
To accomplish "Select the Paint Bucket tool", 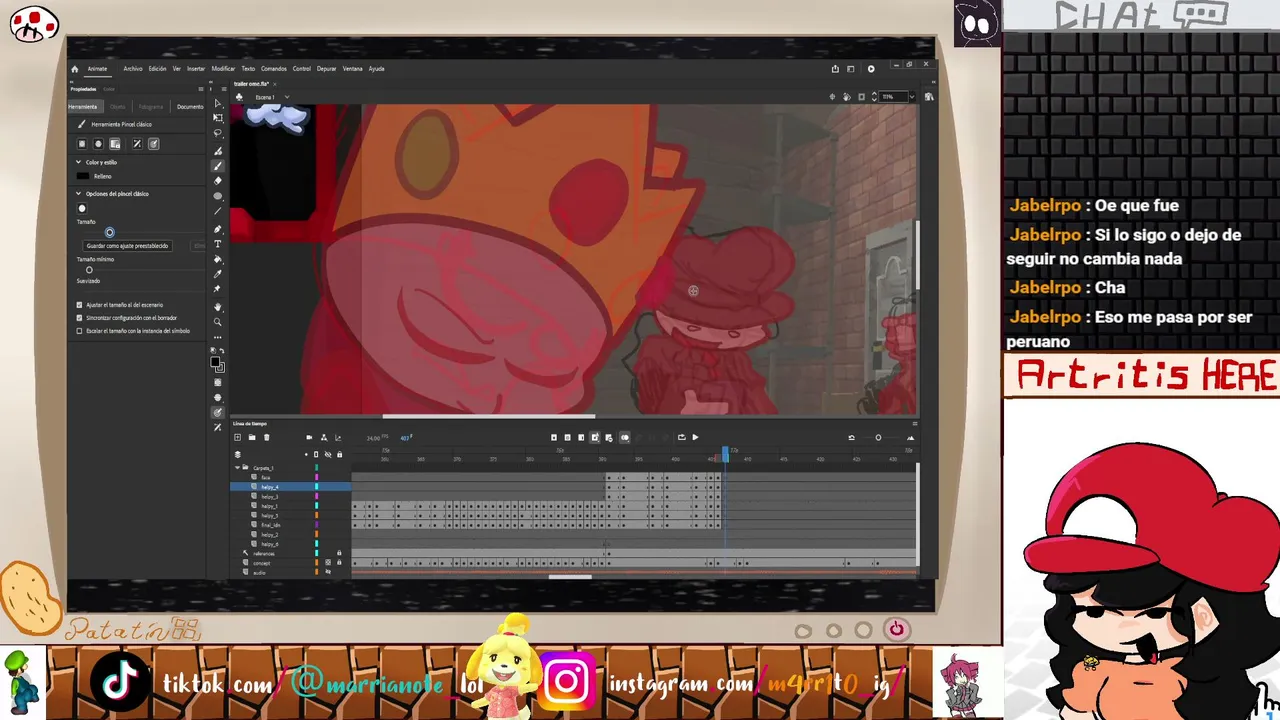I will tap(218, 259).
